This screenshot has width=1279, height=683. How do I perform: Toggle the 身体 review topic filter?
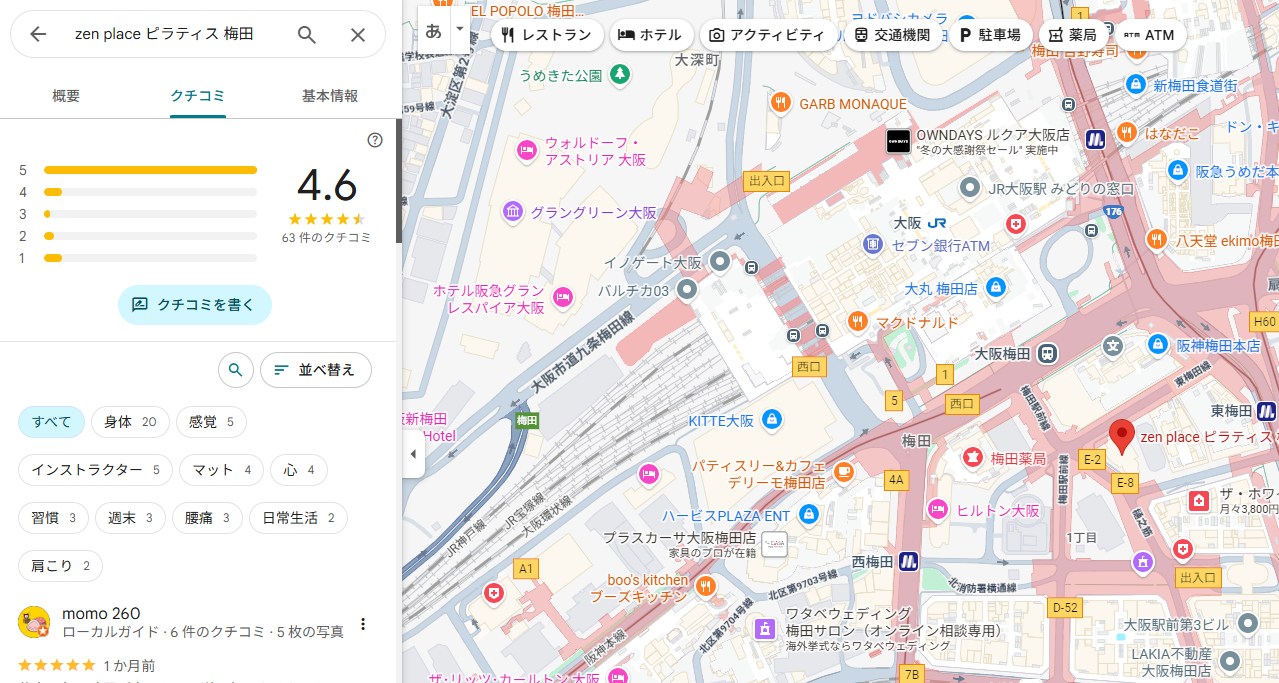(x=130, y=422)
